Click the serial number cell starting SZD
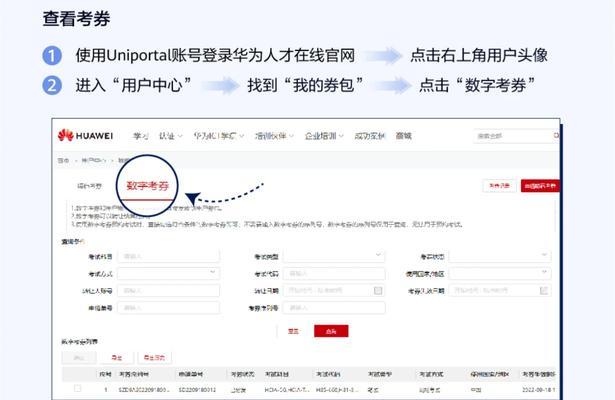Screen dimensions: 615x400 coord(144,390)
